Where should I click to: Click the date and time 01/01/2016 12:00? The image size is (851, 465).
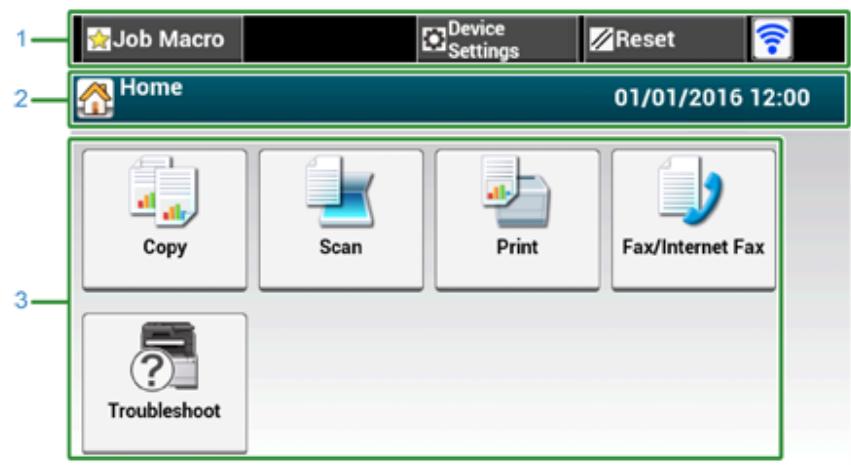click(712, 98)
